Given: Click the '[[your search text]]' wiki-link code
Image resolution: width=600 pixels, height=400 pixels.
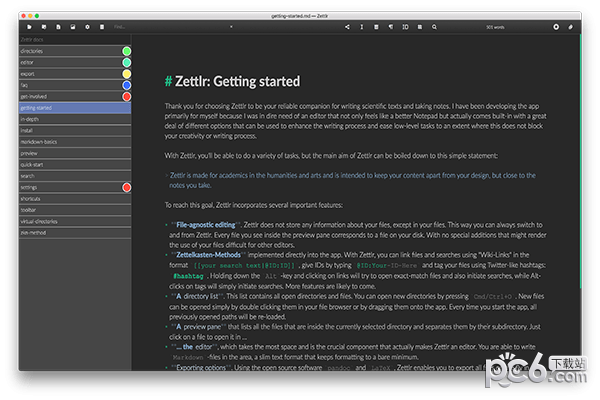Looking at the screenshot, I should pyautogui.click(x=244, y=265).
